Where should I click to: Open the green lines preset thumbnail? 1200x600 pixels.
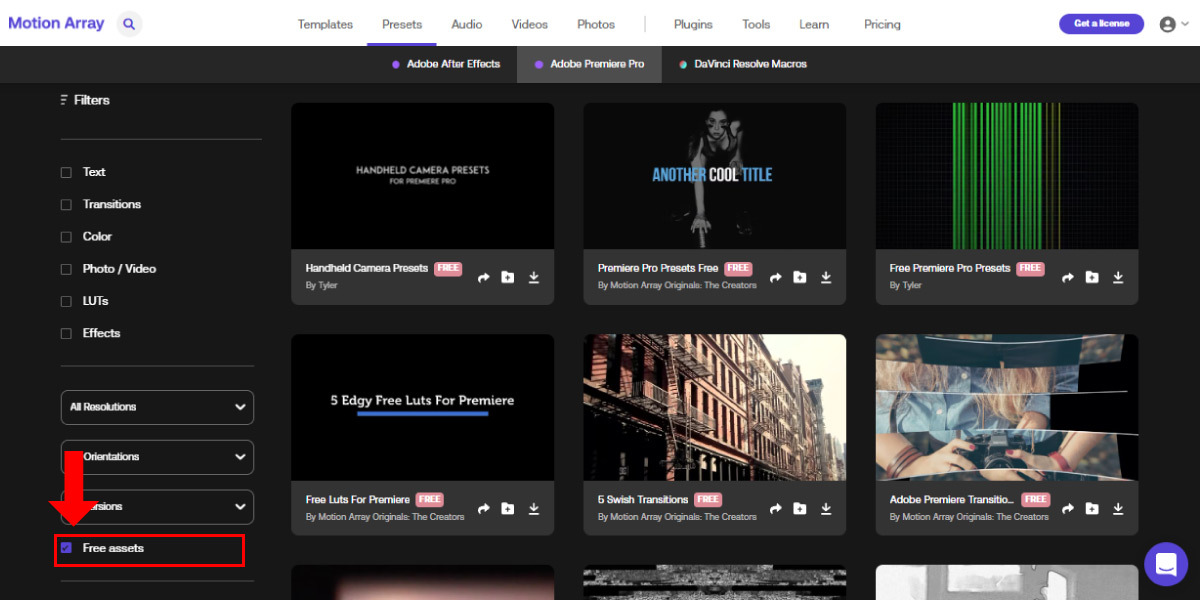pyautogui.click(x=1007, y=176)
